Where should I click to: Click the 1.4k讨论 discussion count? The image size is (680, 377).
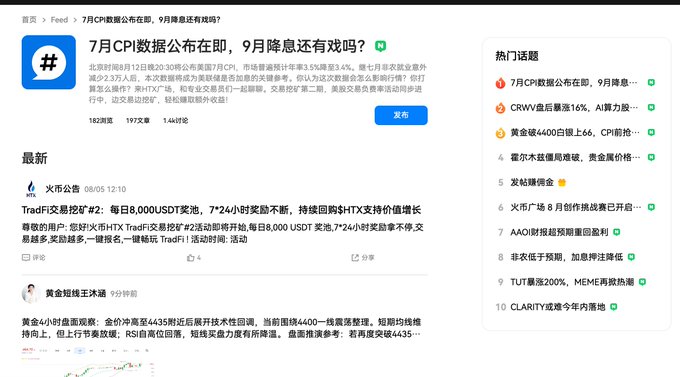tap(176, 121)
